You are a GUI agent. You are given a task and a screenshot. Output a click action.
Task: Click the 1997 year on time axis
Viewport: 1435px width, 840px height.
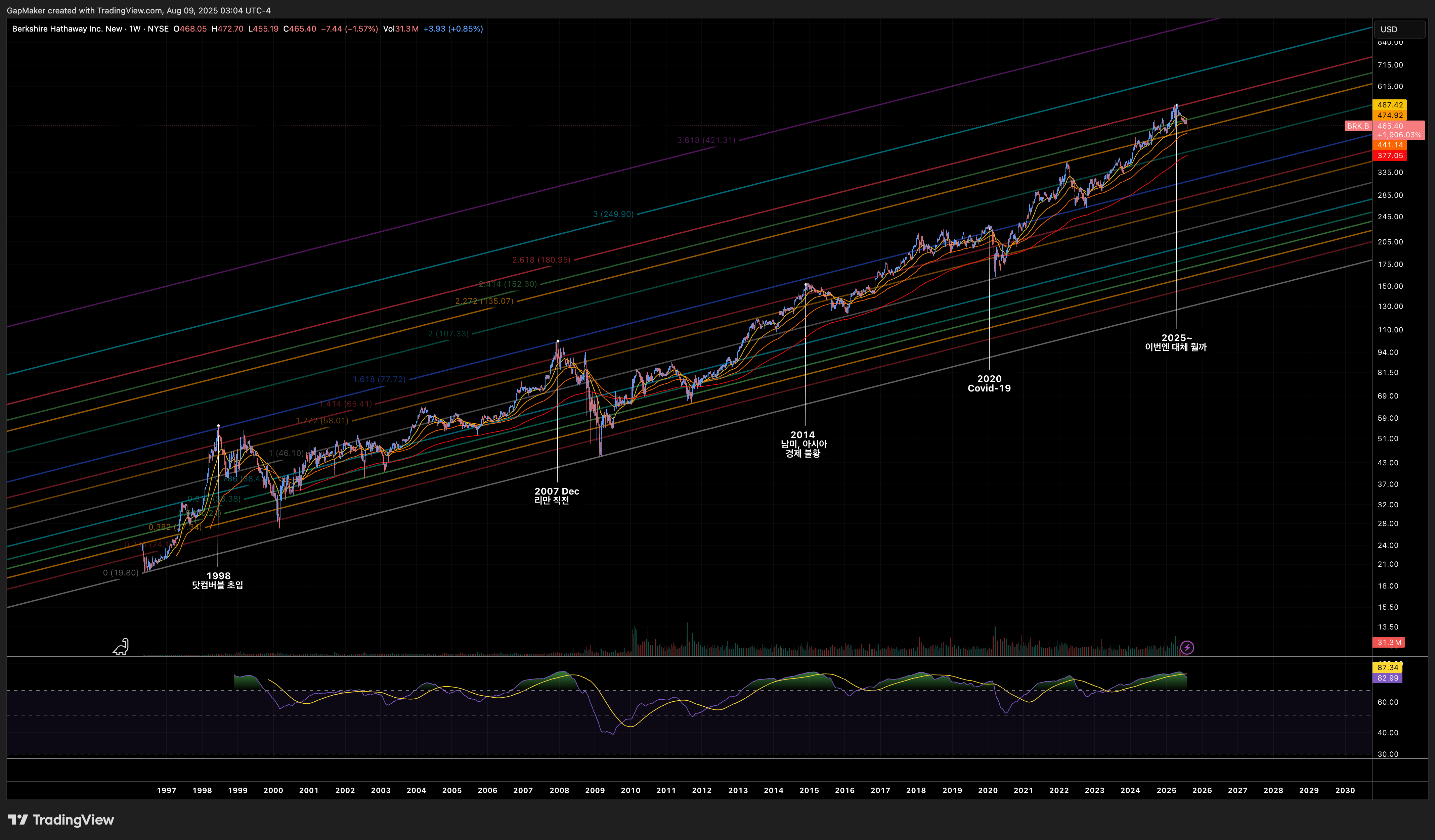[x=166, y=791]
